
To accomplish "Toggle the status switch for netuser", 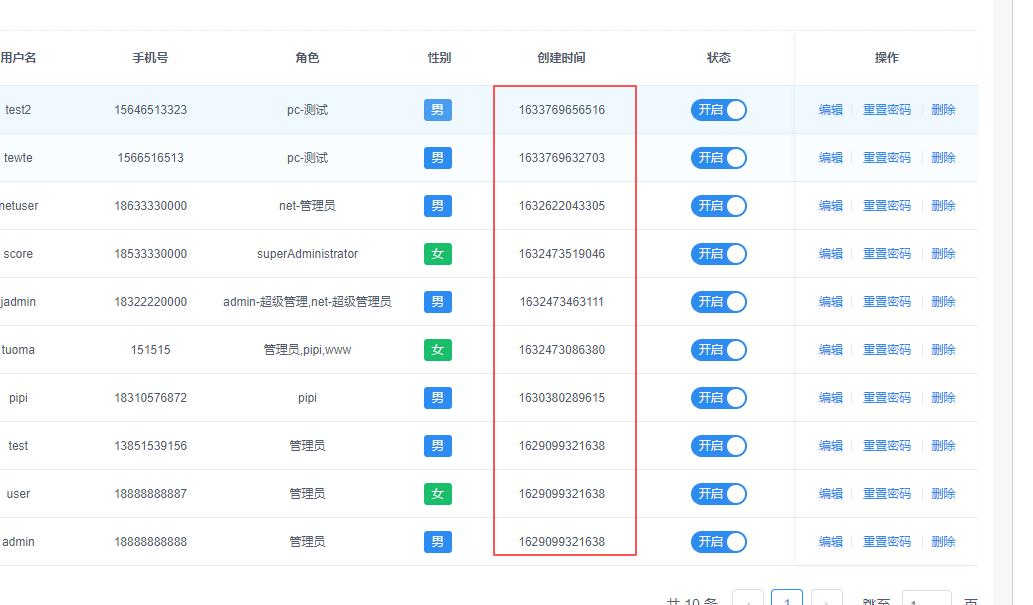I will (719, 206).
